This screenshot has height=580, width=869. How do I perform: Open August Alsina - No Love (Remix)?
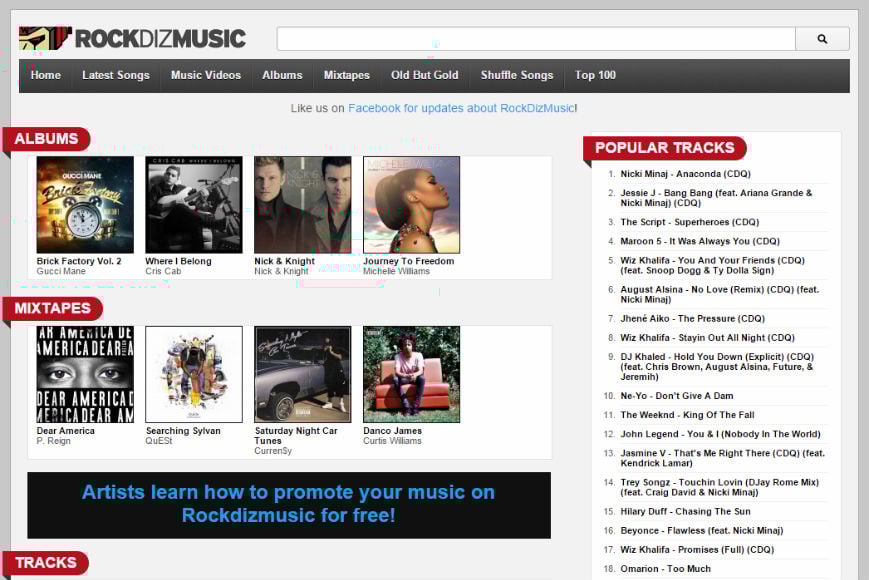[720, 294]
